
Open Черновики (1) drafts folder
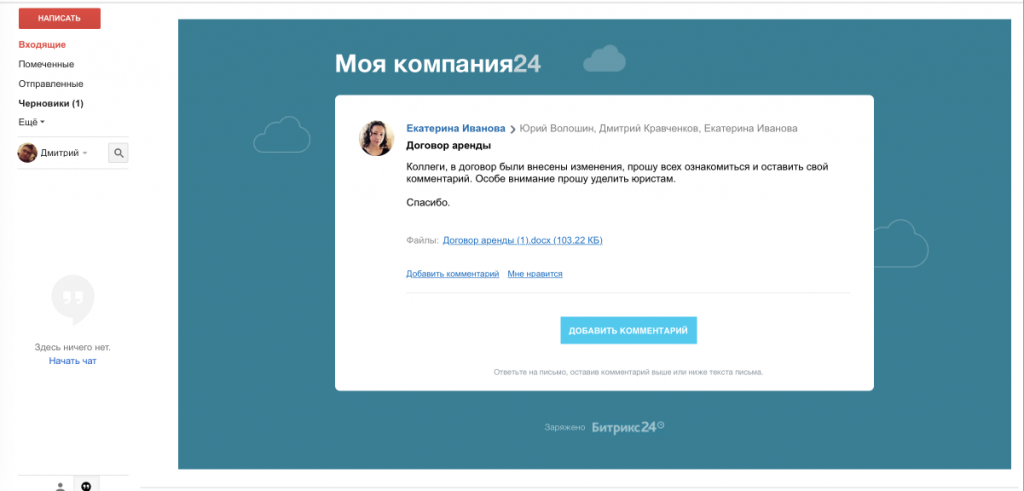(x=51, y=103)
